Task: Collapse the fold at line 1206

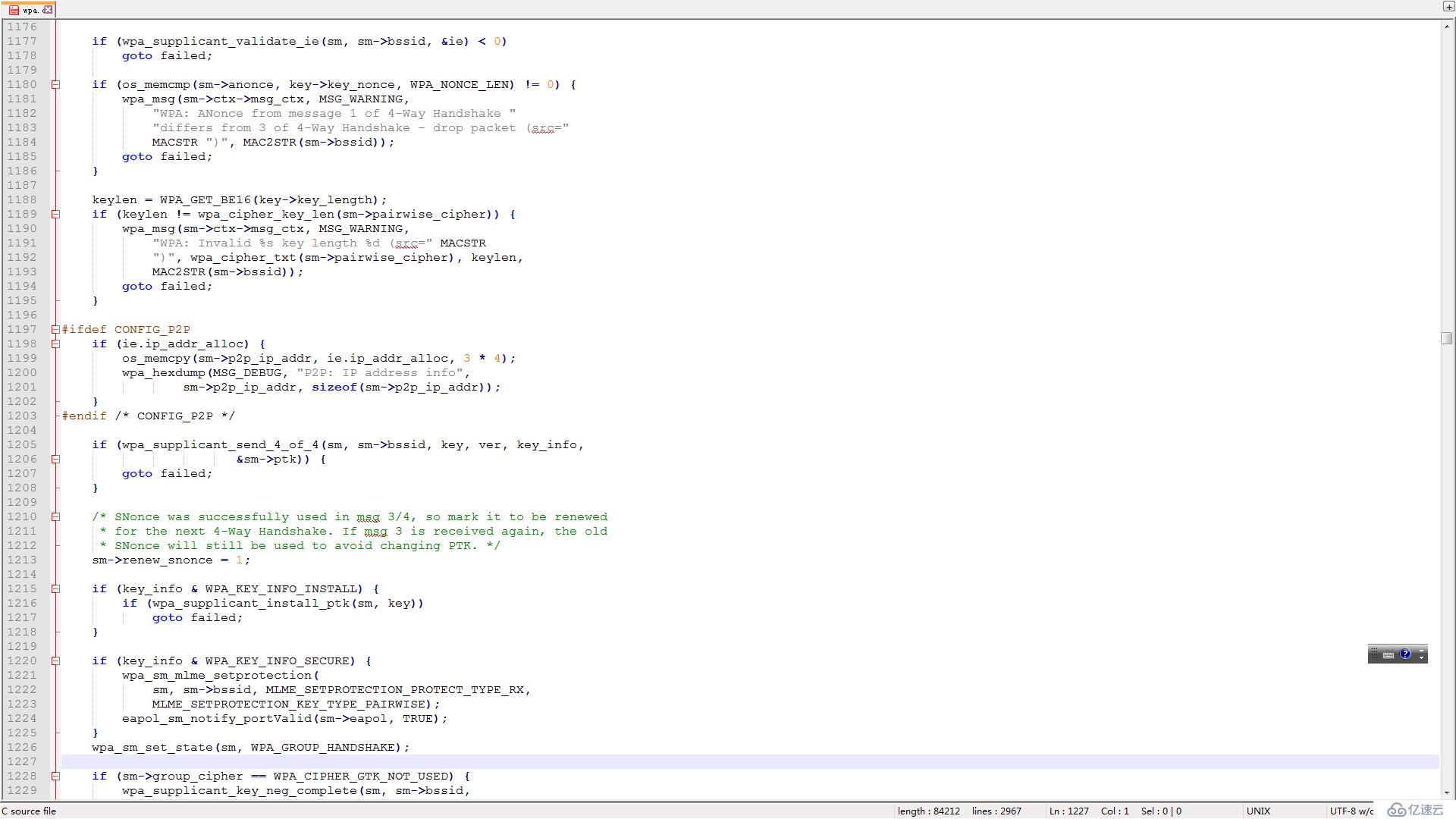Action: click(55, 459)
